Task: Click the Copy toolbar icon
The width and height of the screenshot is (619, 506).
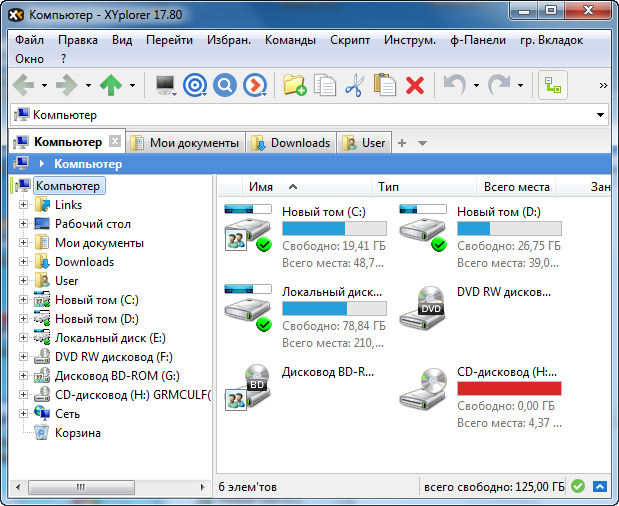Action: tap(324, 86)
